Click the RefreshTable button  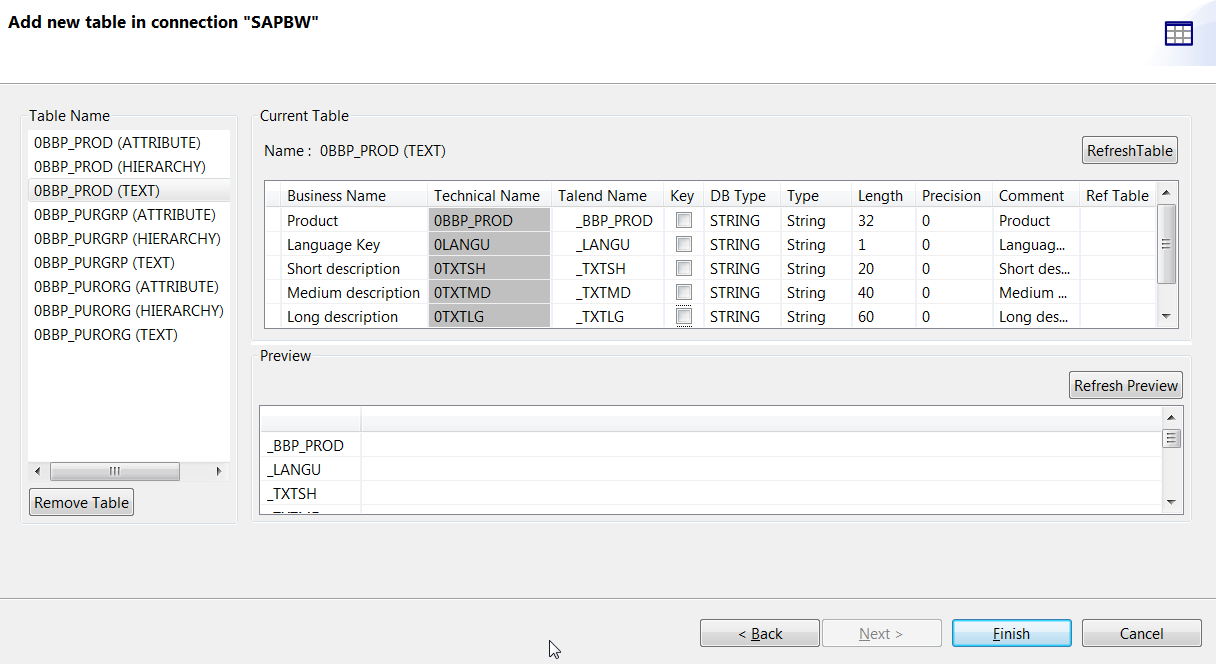(1129, 150)
